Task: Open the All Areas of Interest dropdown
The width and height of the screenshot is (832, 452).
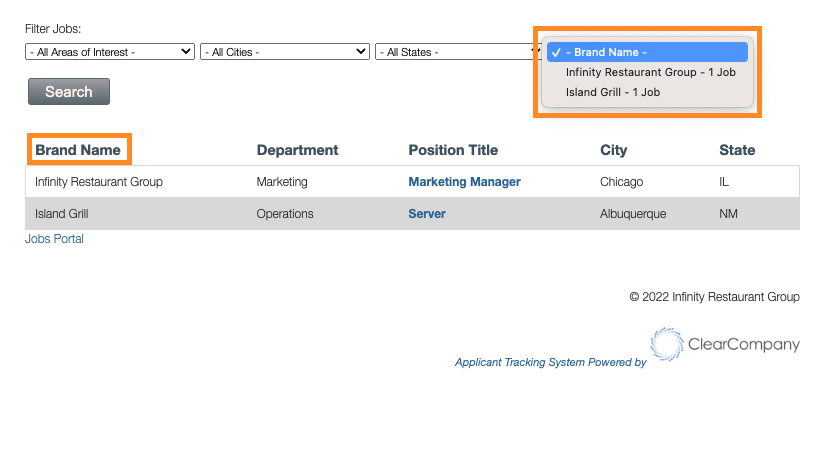Action: 110,52
